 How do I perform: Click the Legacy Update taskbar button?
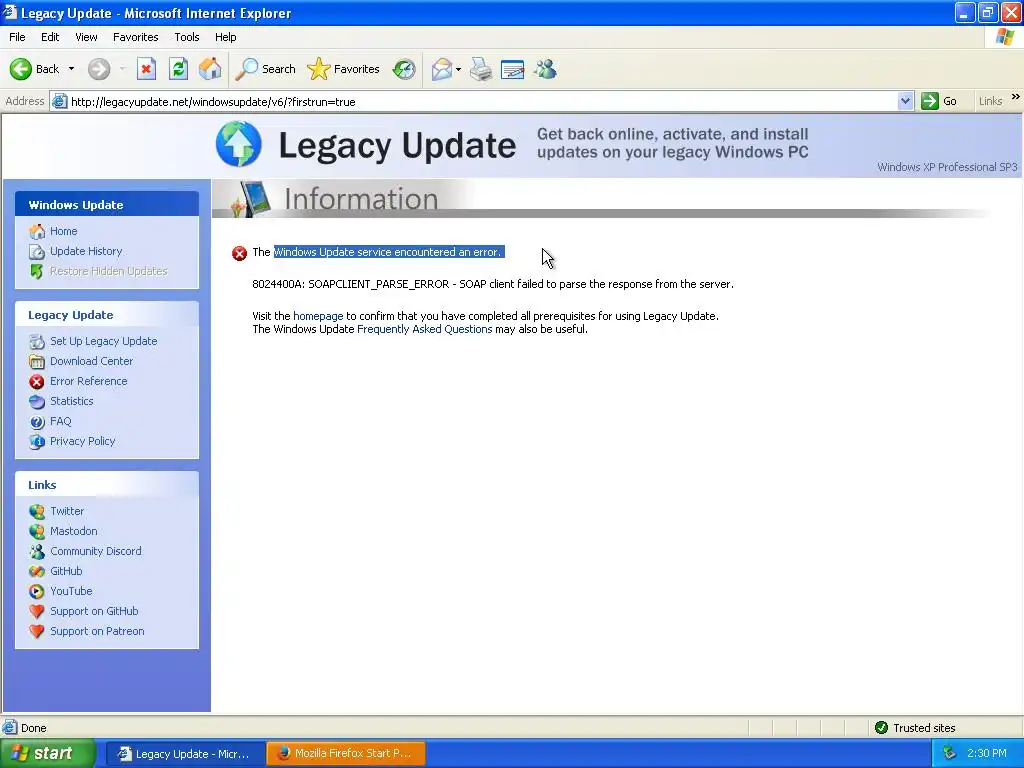185,754
